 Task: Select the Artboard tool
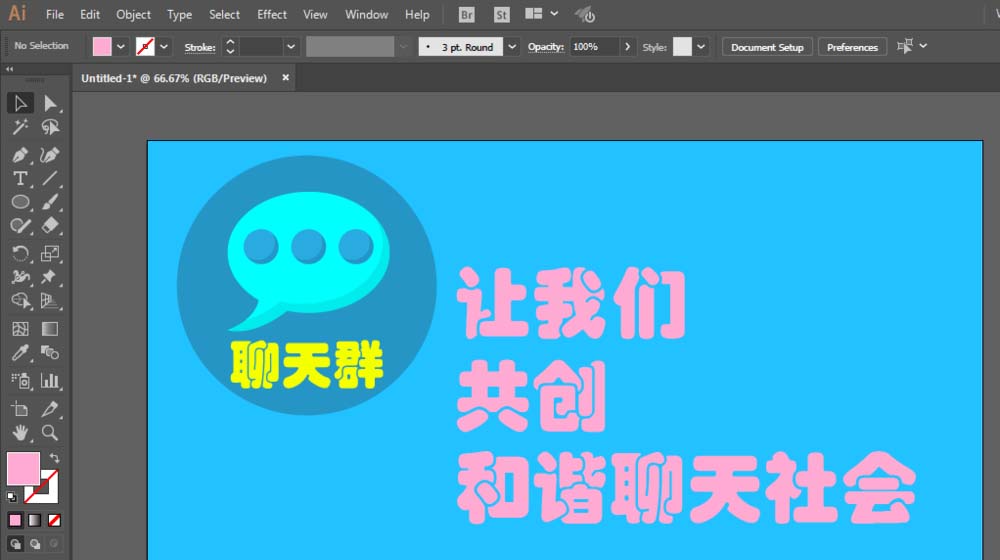20,409
